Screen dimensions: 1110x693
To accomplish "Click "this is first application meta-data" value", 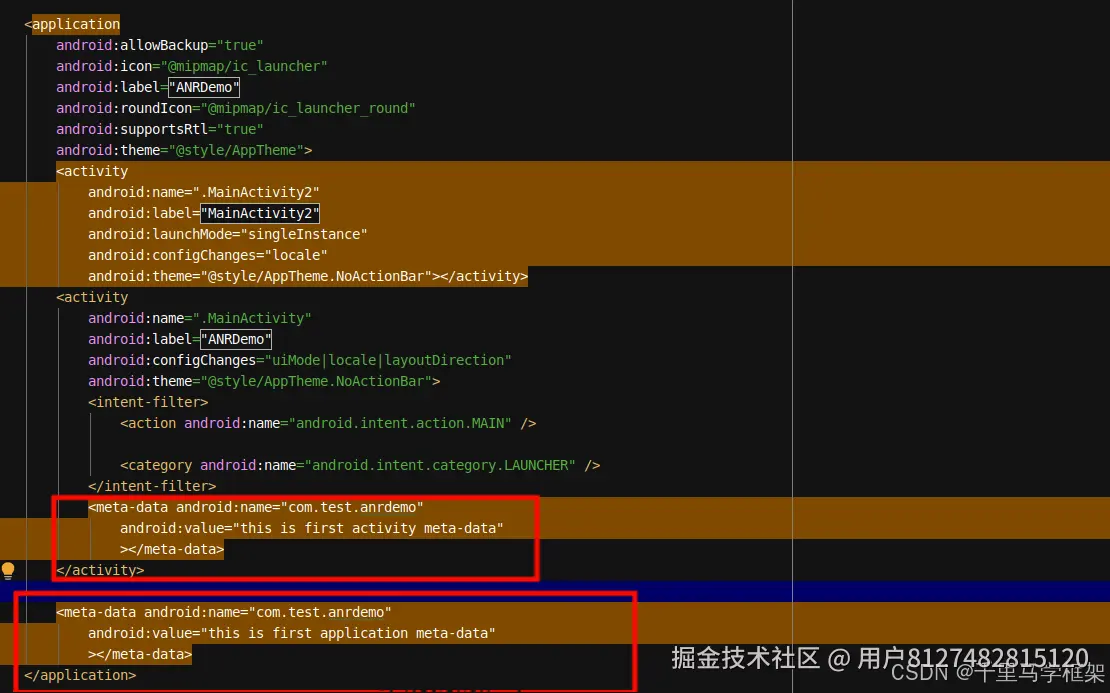I will 348,634.
